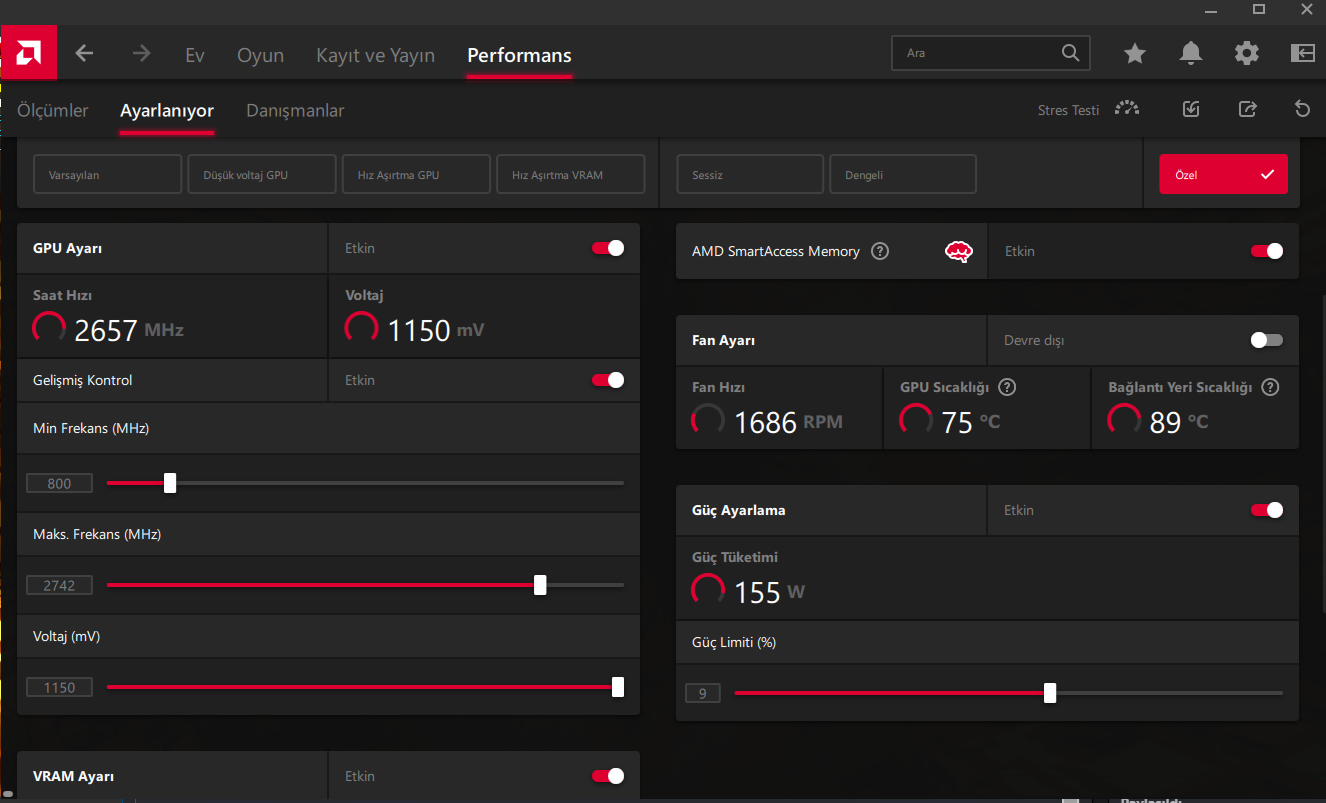1326x803 pixels.
Task: Click the Güç Tüketimi gauge icon
Action: (708, 589)
